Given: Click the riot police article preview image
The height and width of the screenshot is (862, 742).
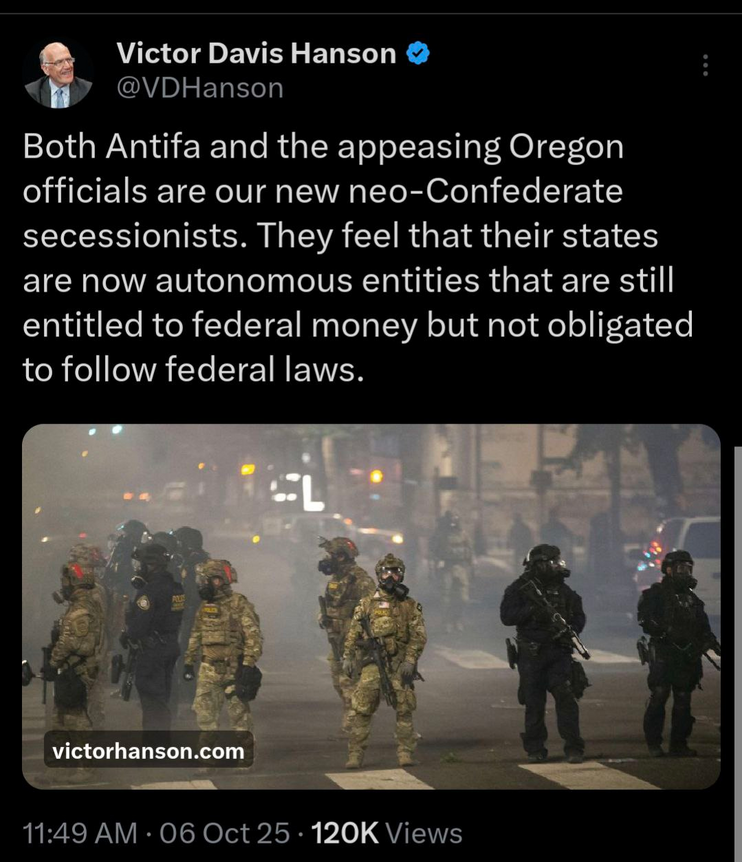Looking at the screenshot, I should click(371, 606).
